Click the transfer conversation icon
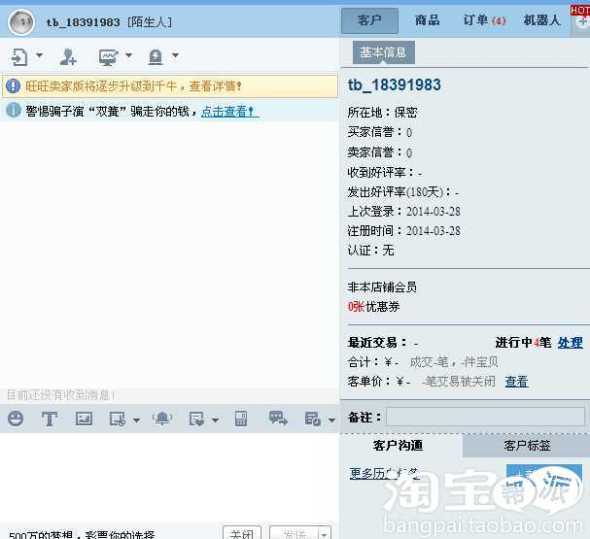 click(x=20, y=57)
